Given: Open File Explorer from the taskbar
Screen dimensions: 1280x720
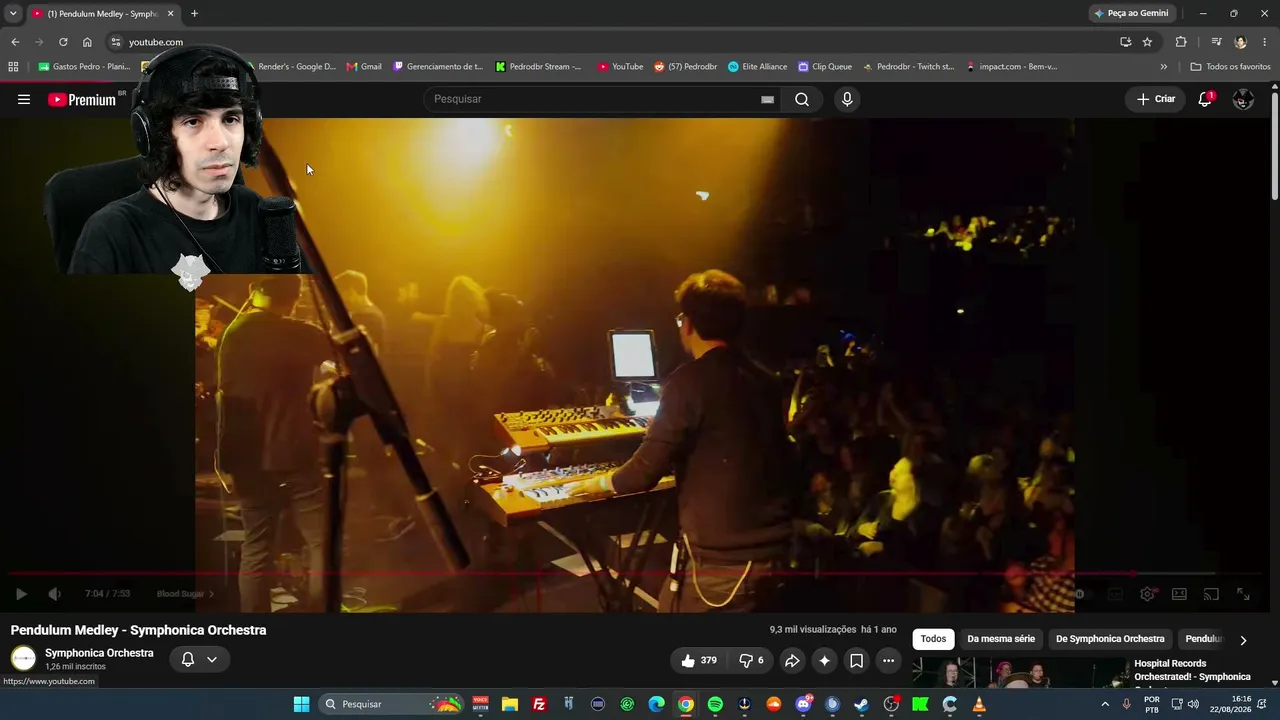Looking at the screenshot, I should pos(510,704).
